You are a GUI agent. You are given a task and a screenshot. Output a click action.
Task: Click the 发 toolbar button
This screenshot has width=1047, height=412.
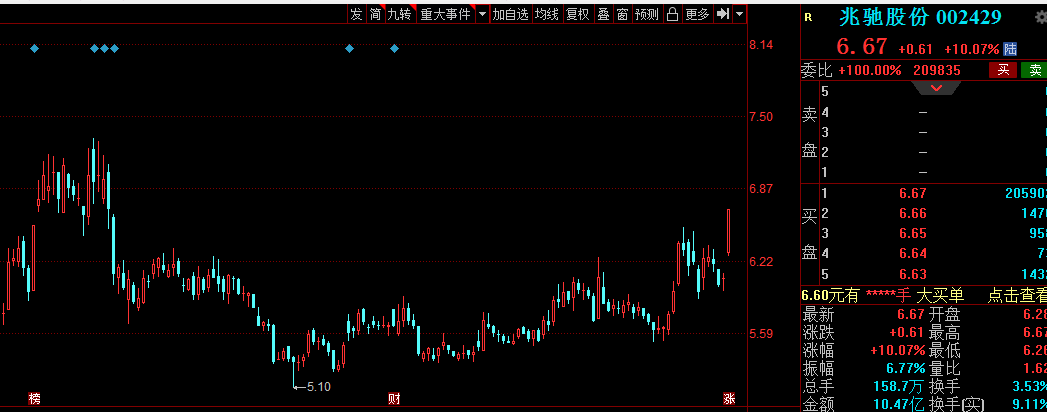[355, 14]
